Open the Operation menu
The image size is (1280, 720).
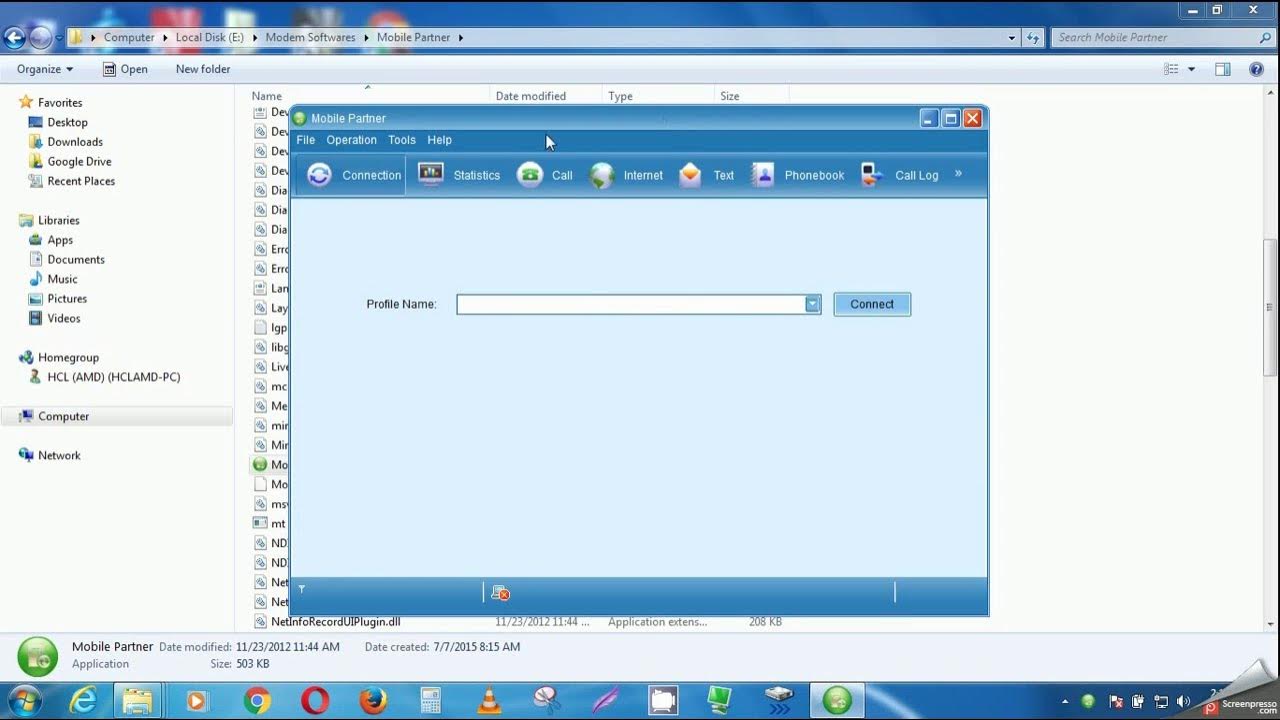351,140
